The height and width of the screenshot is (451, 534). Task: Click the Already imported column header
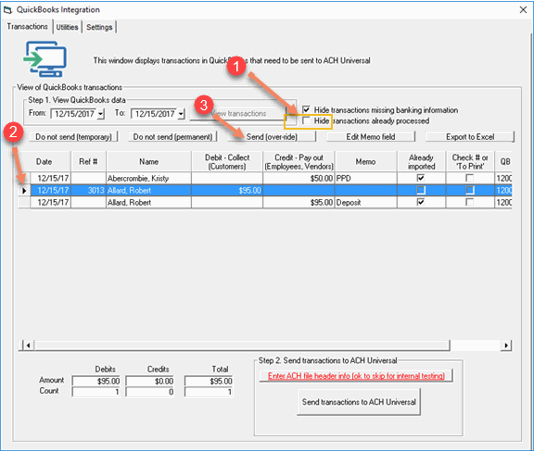(x=421, y=161)
